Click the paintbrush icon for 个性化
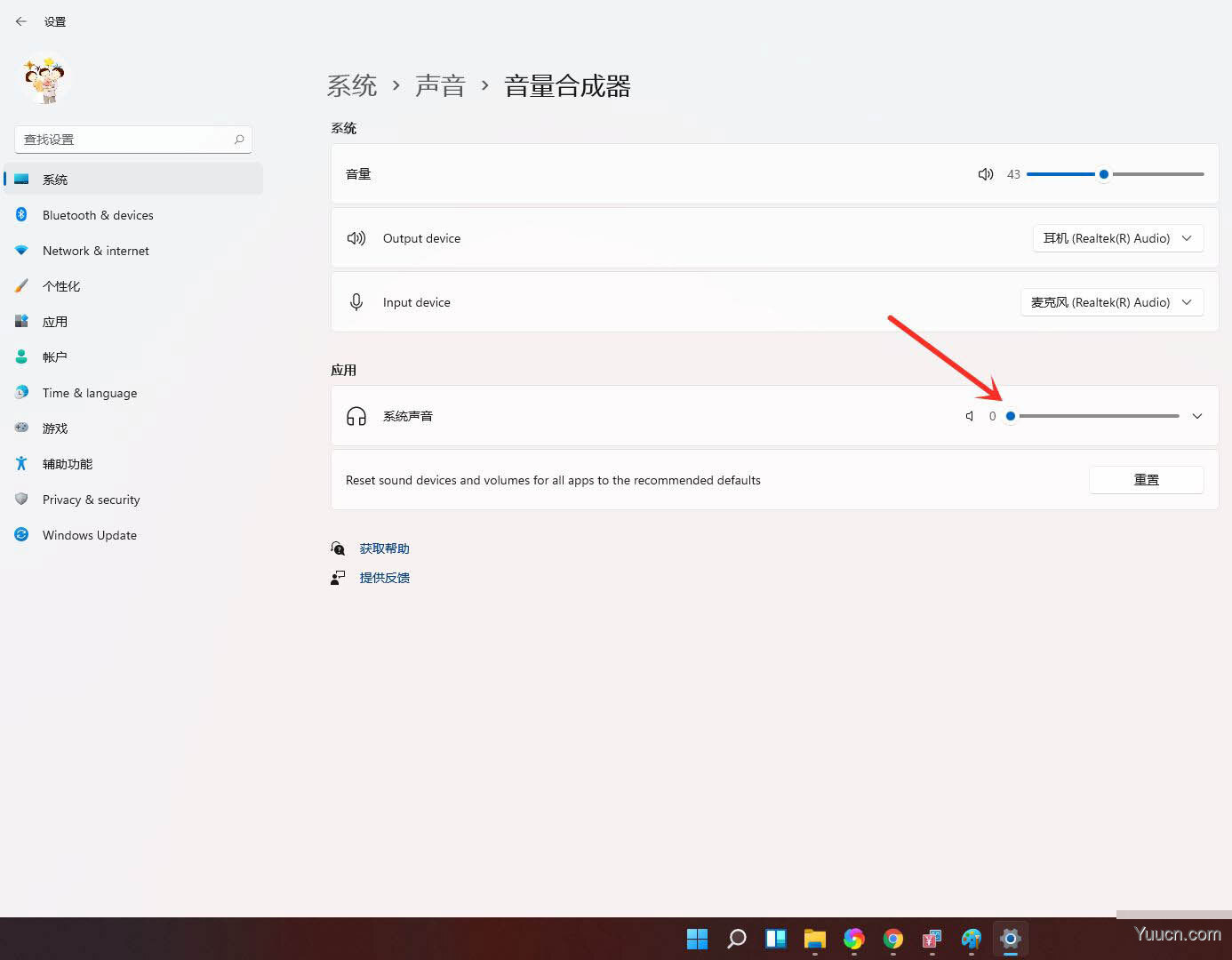This screenshot has width=1232, height=960. [21, 286]
